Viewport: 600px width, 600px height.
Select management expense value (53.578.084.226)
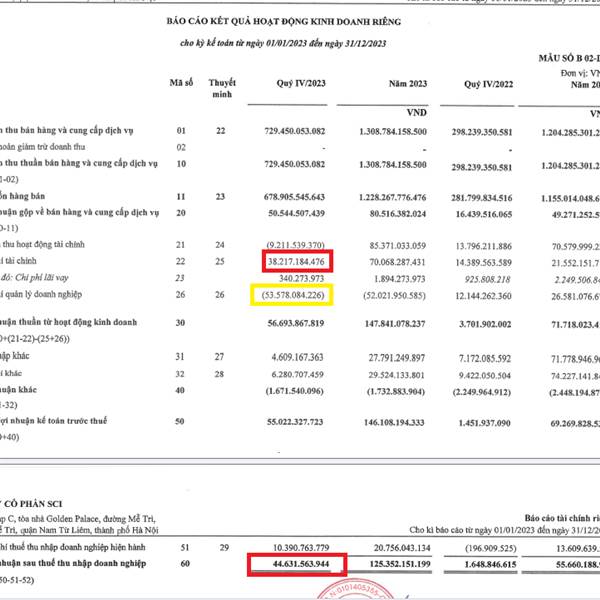point(293,295)
